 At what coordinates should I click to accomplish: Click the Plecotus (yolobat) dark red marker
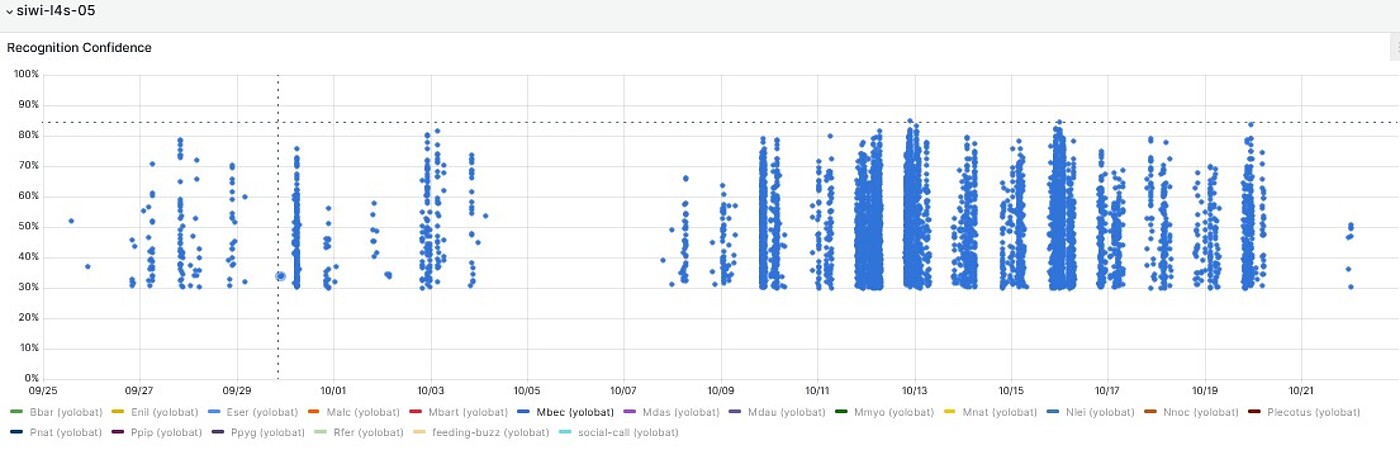(1254, 412)
